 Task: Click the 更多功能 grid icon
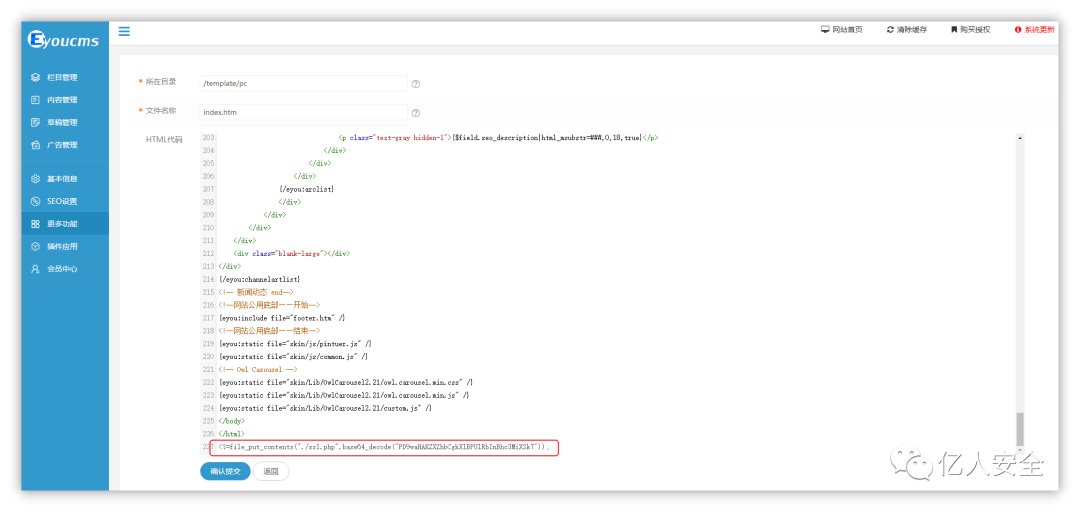[x=35, y=224]
